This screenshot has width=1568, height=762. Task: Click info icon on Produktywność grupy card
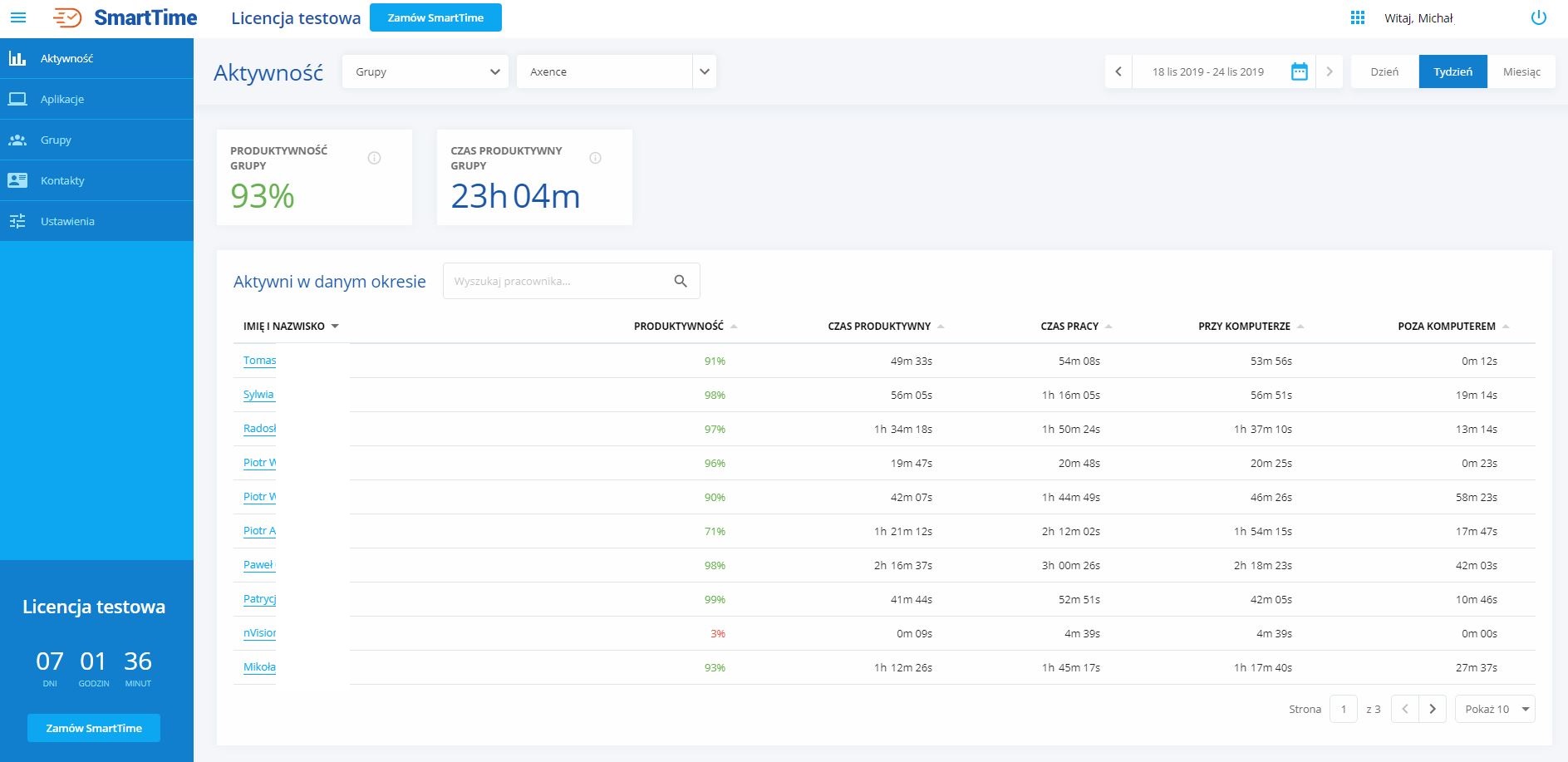(375, 158)
